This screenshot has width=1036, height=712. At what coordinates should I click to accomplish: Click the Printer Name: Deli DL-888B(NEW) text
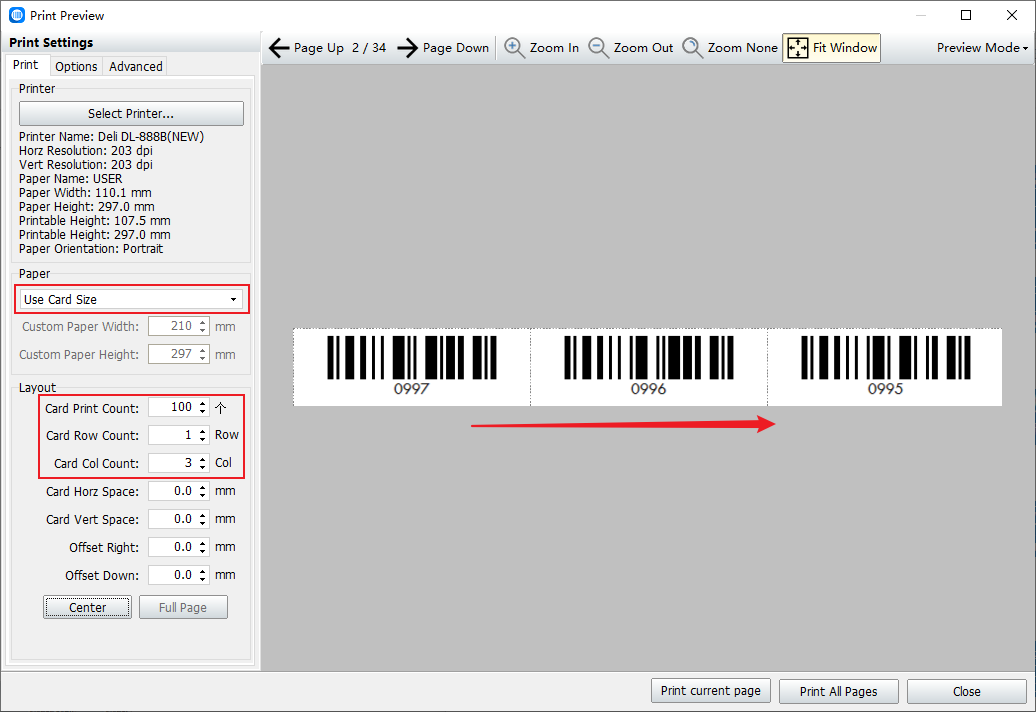pos(112,137)
